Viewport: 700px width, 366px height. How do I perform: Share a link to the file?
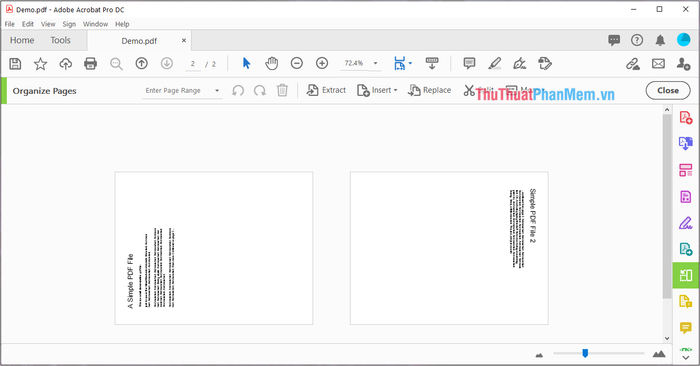click(633, 64)
